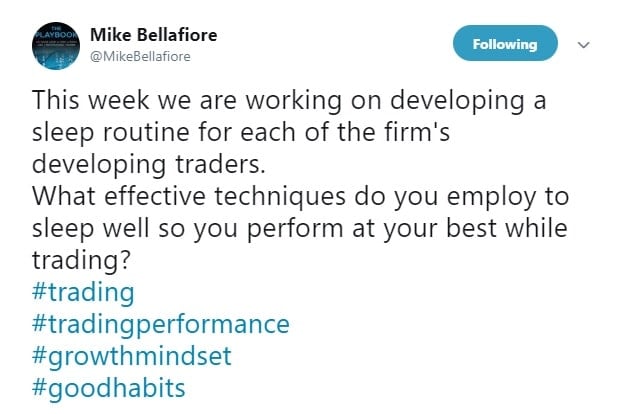This screenshot has height=414, width=625.
Task: Open the Mike Bellafiore display name link
Action: click(x=153, y=35)
